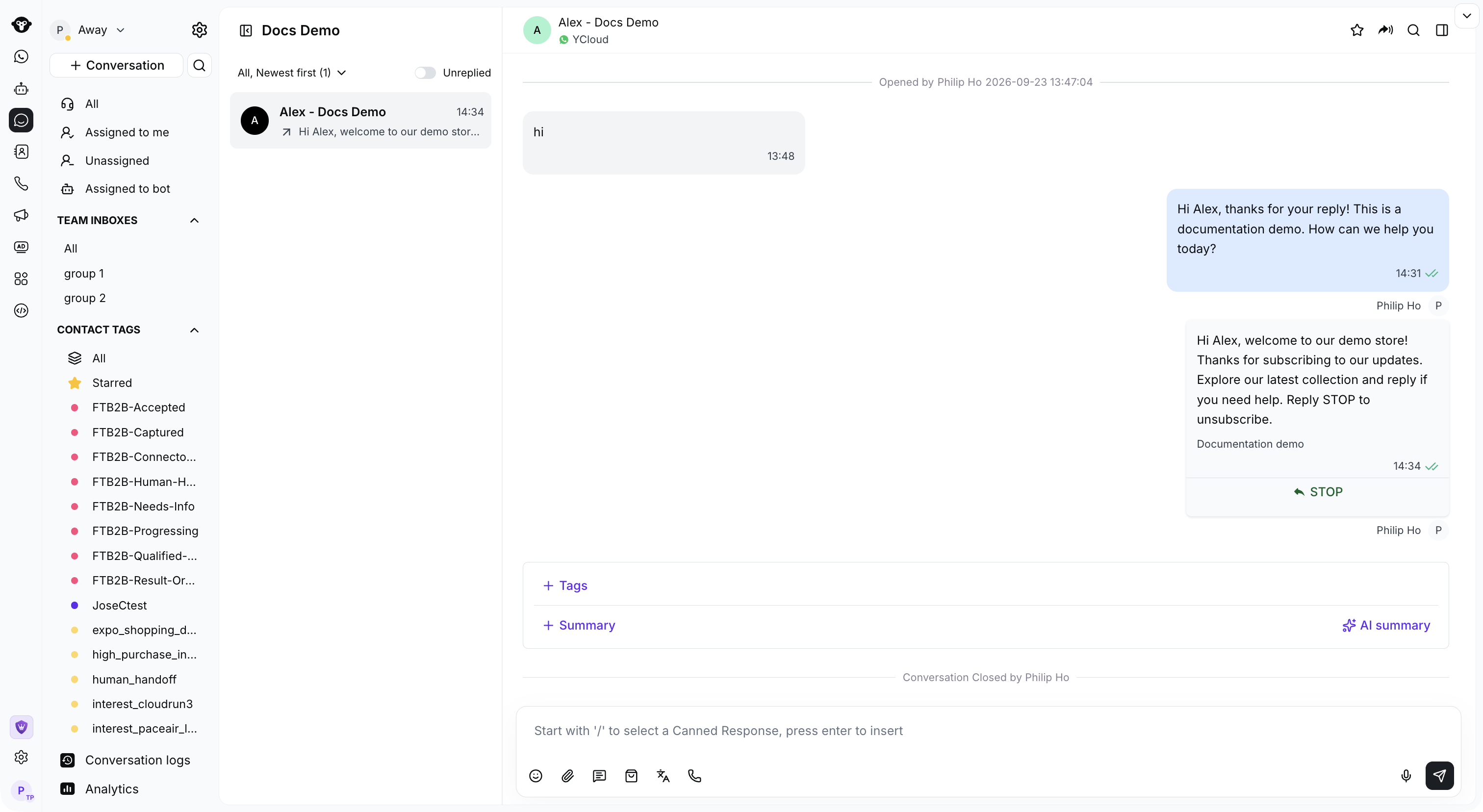Open the campaigns megaphone icon
1483x812 pixels.
click(21, 215)
